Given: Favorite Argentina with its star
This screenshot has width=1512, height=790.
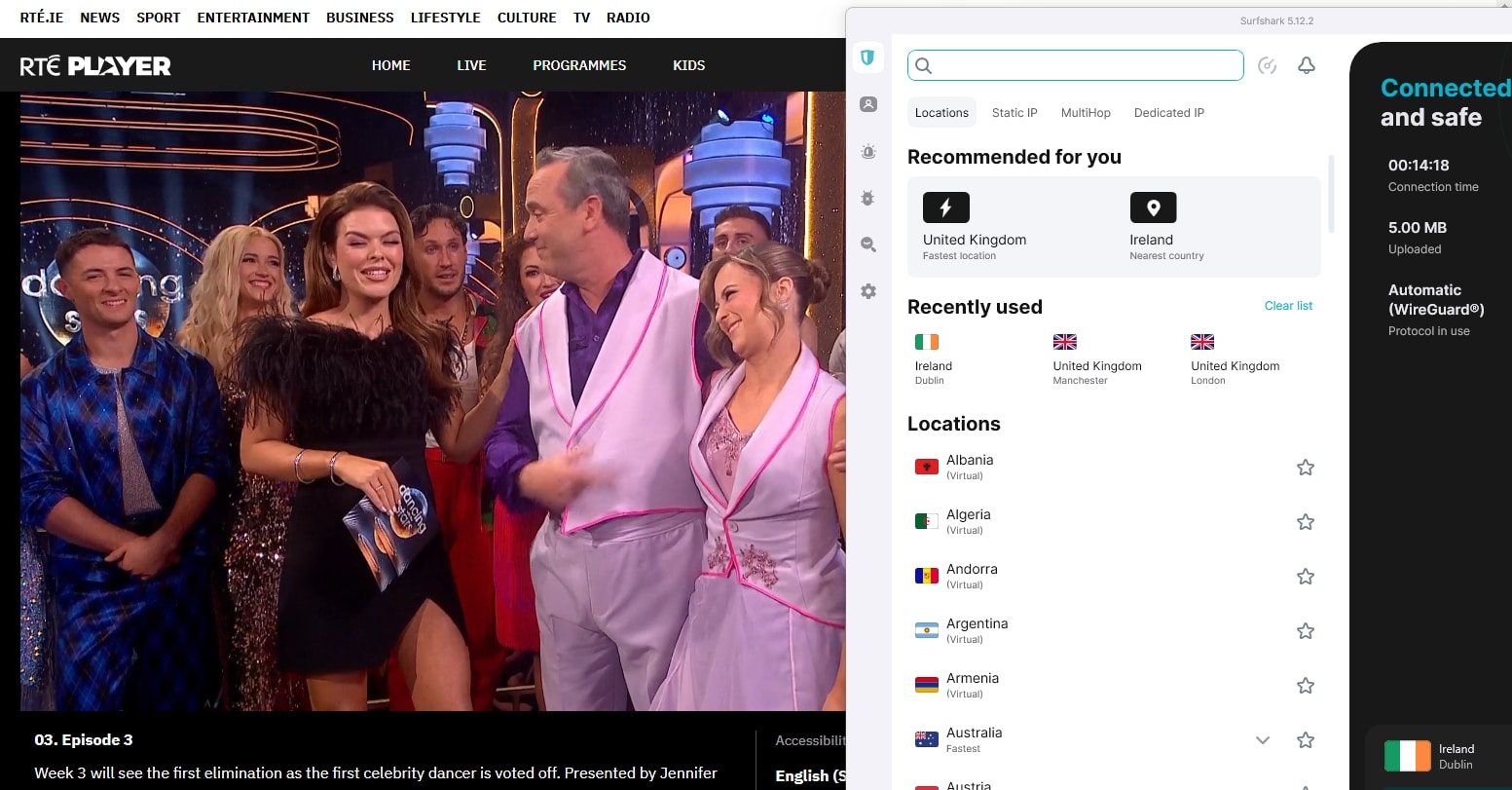Looking at the screenshot, I should coord(1306,631).
